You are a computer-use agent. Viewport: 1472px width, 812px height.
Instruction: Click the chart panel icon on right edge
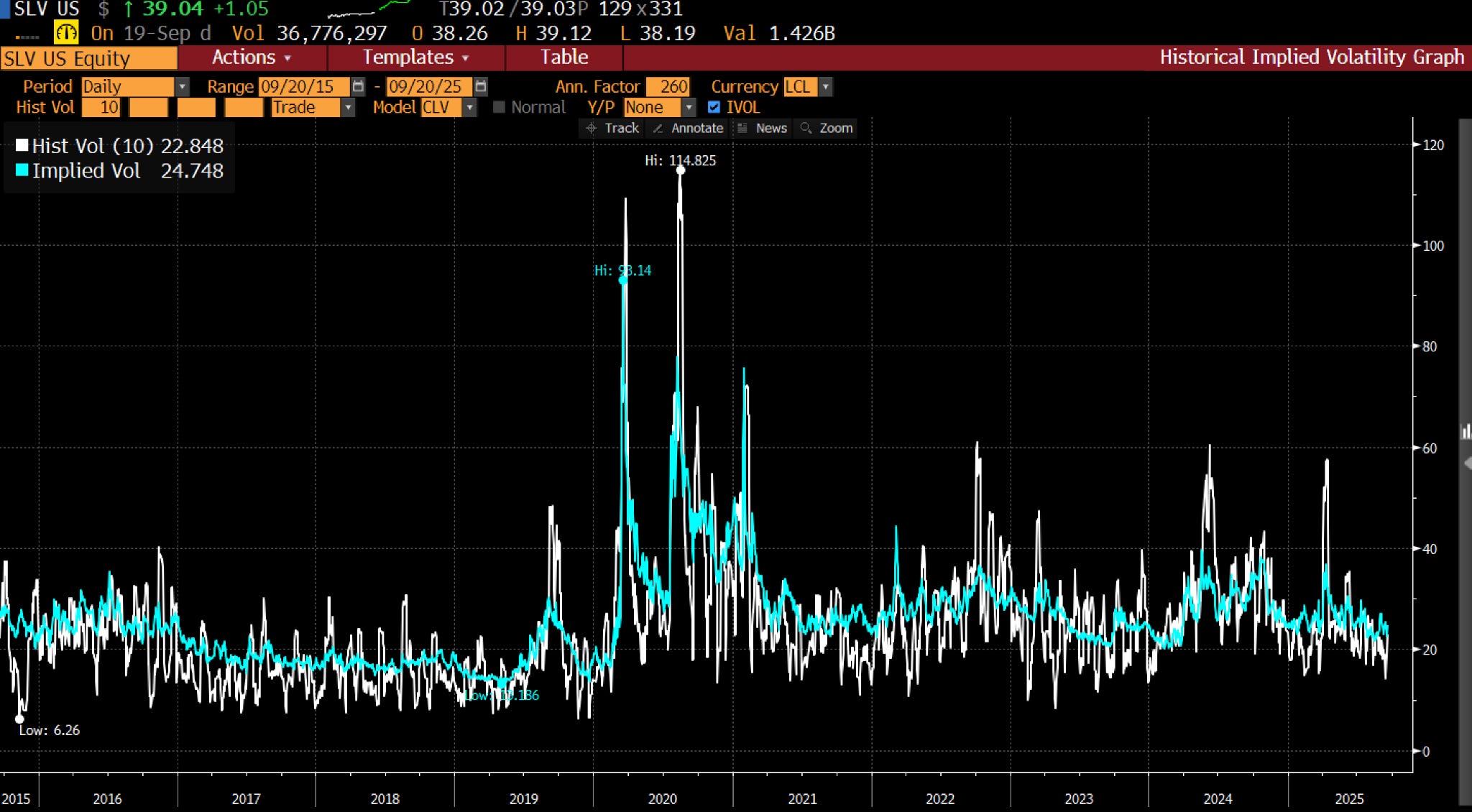tap(1466, 431)
